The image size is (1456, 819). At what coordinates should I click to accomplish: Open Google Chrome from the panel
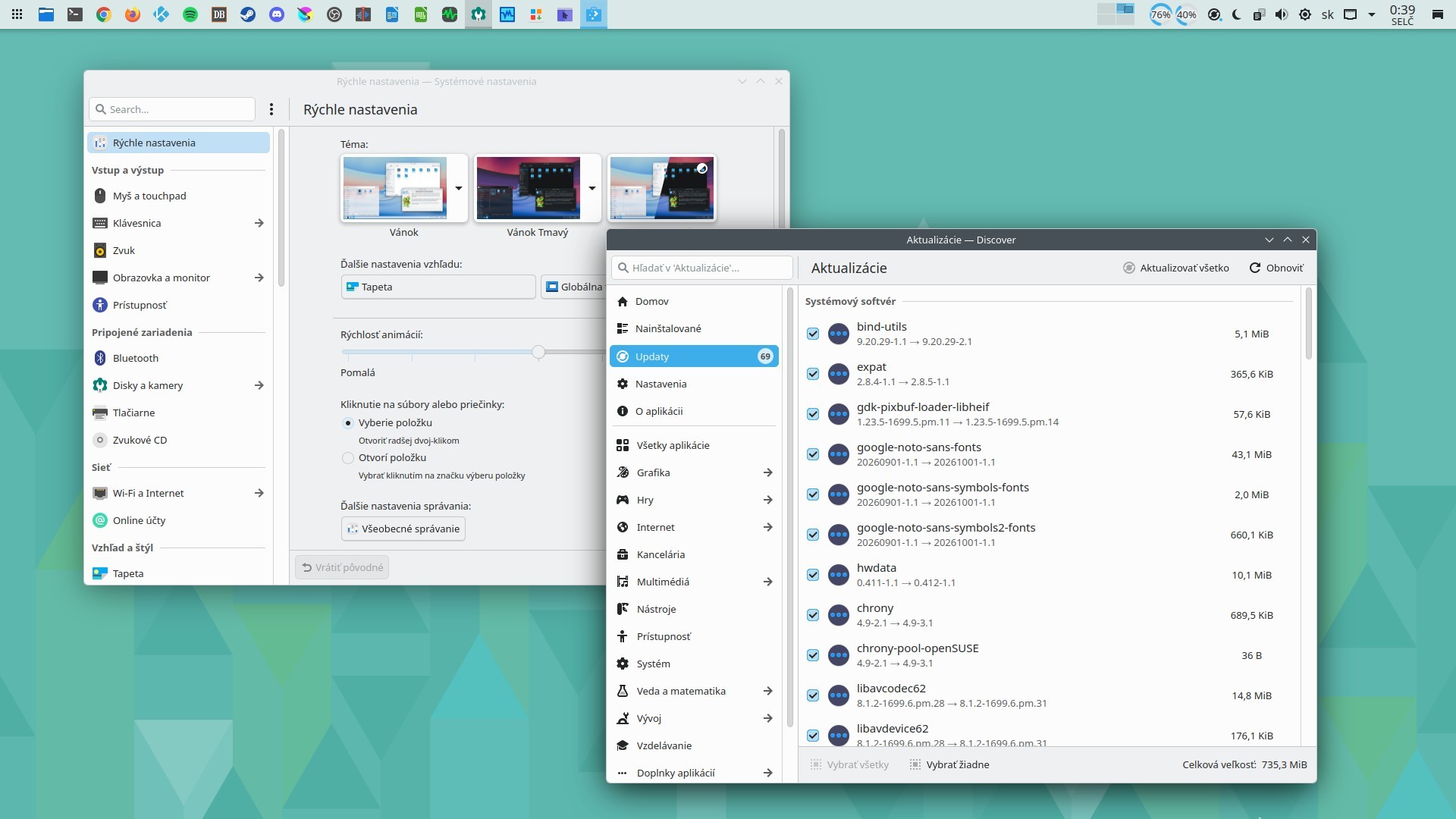104,14
